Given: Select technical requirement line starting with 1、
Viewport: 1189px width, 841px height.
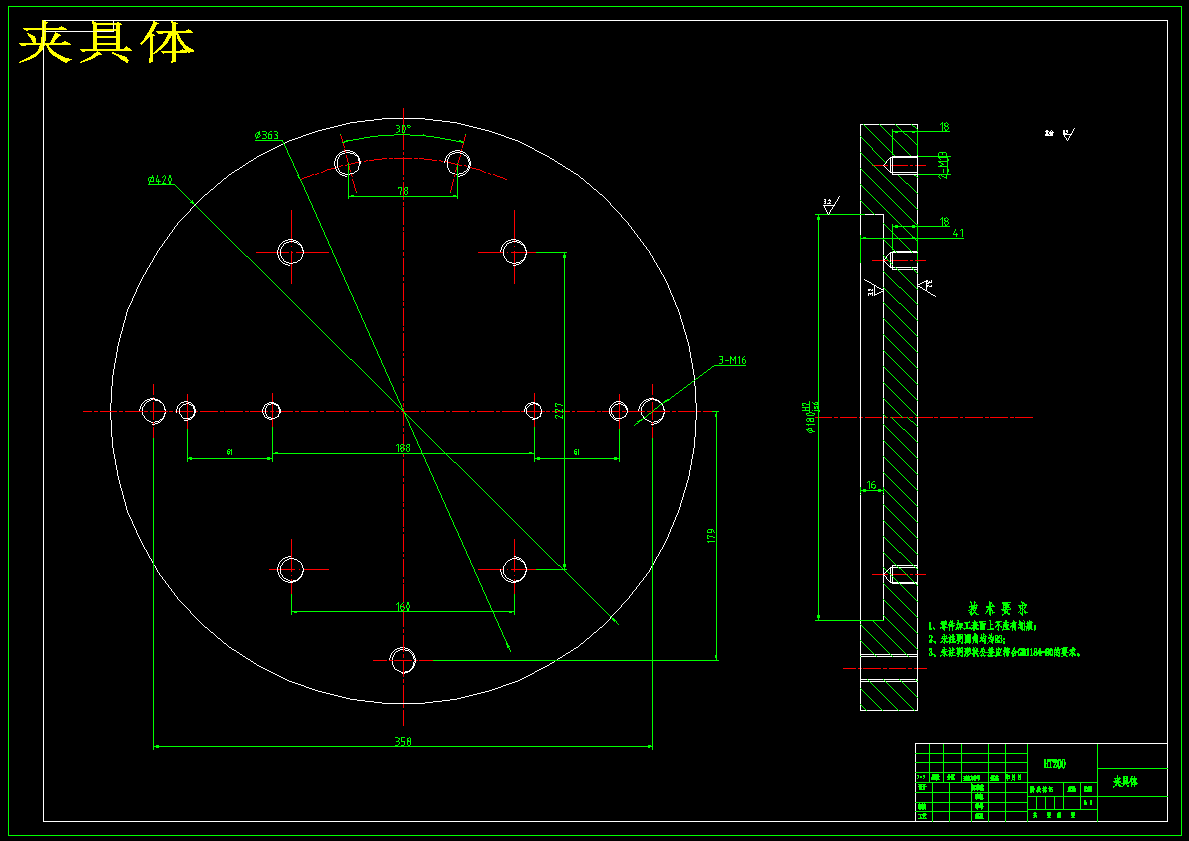Looking at the screenshot, I should coord(982,626).
